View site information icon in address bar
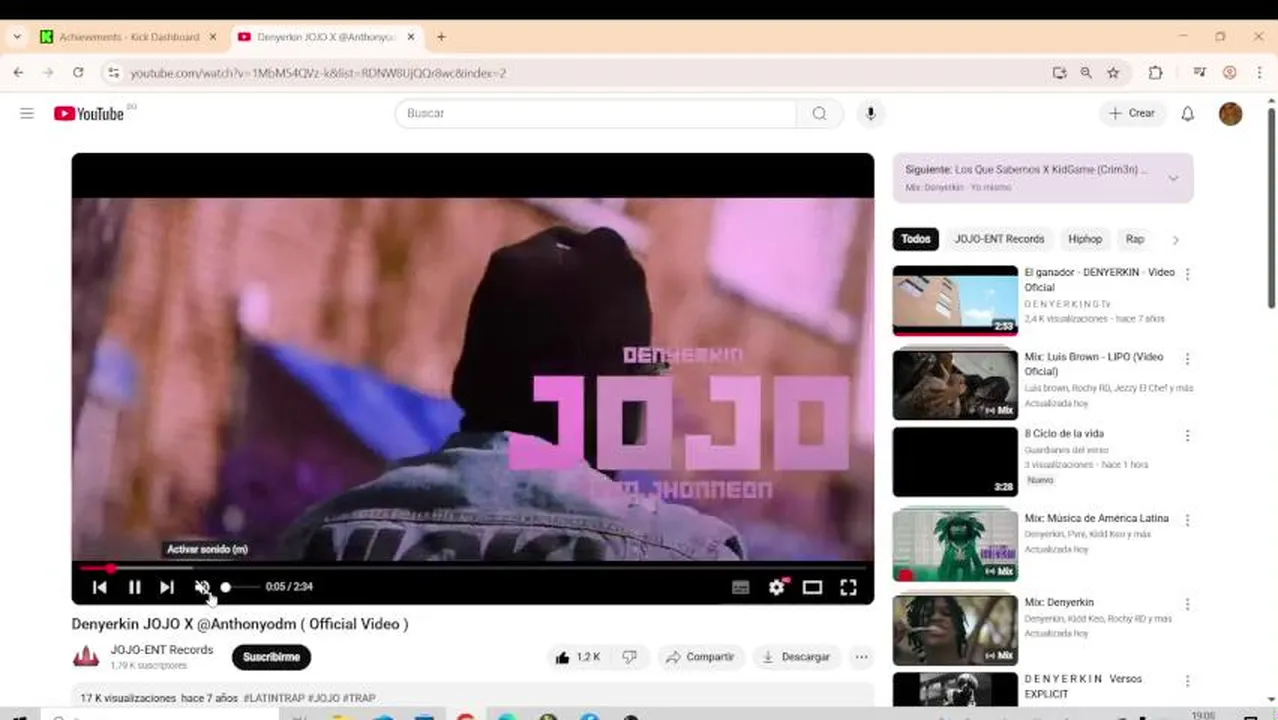Image resolution: width=1278 pixels, height=720 pixels. click(114, 73)
